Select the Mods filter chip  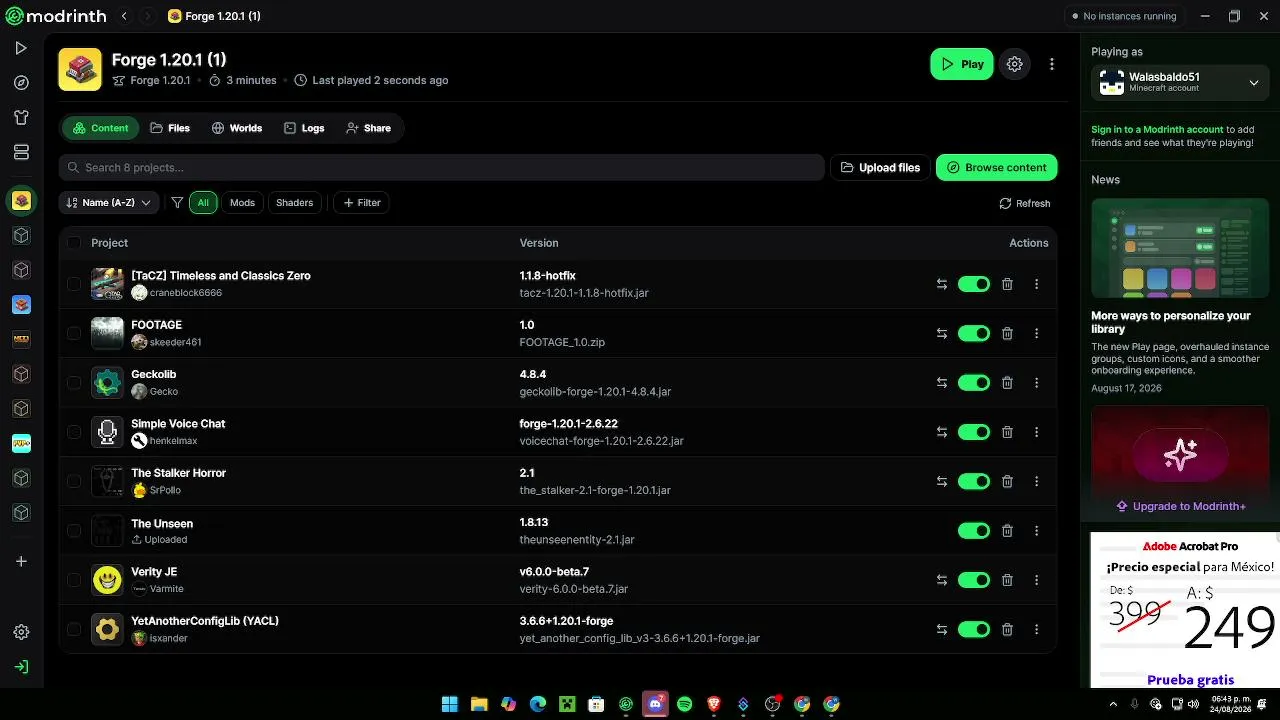tap(243, 203)
